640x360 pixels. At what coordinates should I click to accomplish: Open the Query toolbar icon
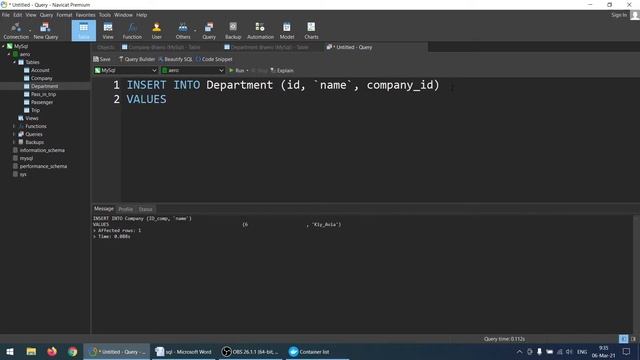pyautogui.click(x=209, y=31)
